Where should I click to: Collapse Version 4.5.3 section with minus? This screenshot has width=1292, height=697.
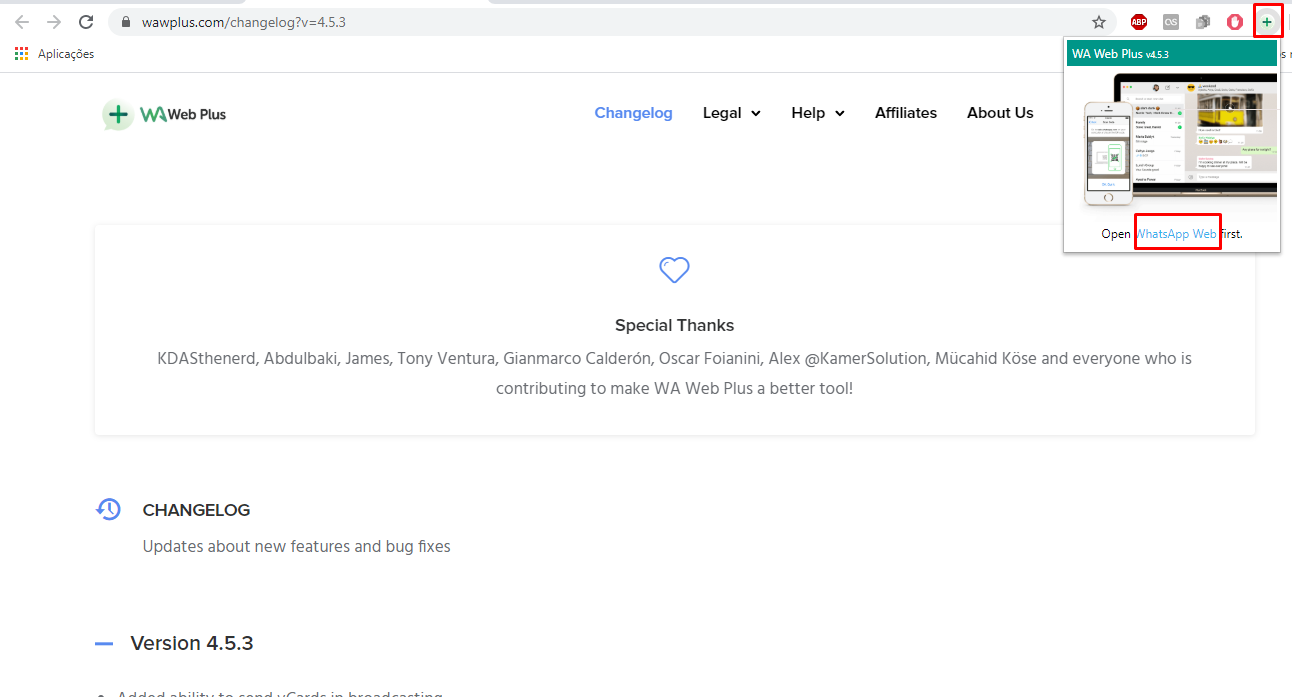(x=104, y=644)
